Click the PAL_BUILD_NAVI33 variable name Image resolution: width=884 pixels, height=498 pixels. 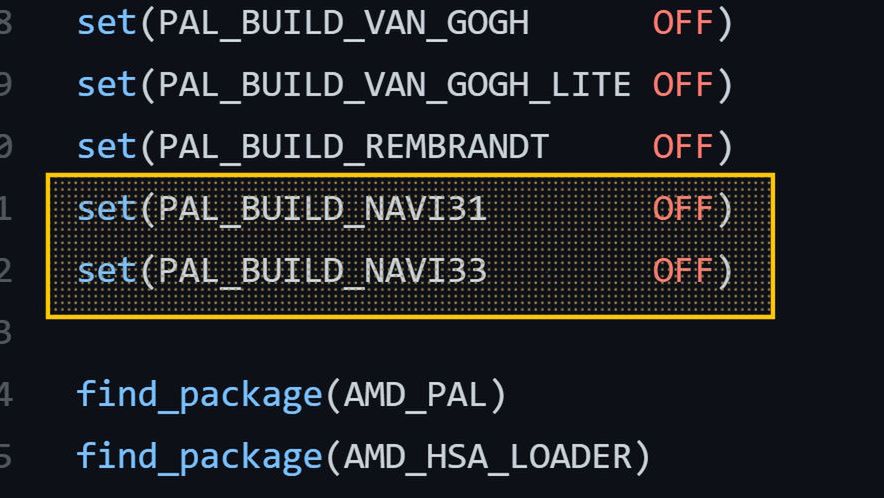(x=323, y=270)
